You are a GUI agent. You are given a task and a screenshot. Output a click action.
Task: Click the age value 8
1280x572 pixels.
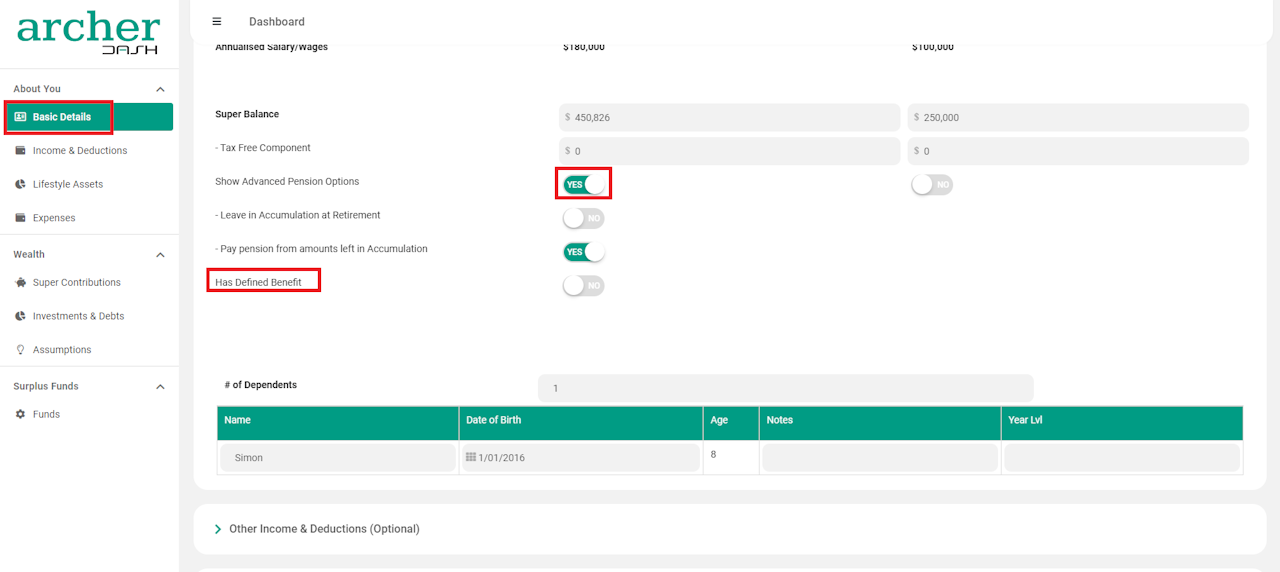tap(714, 454)
